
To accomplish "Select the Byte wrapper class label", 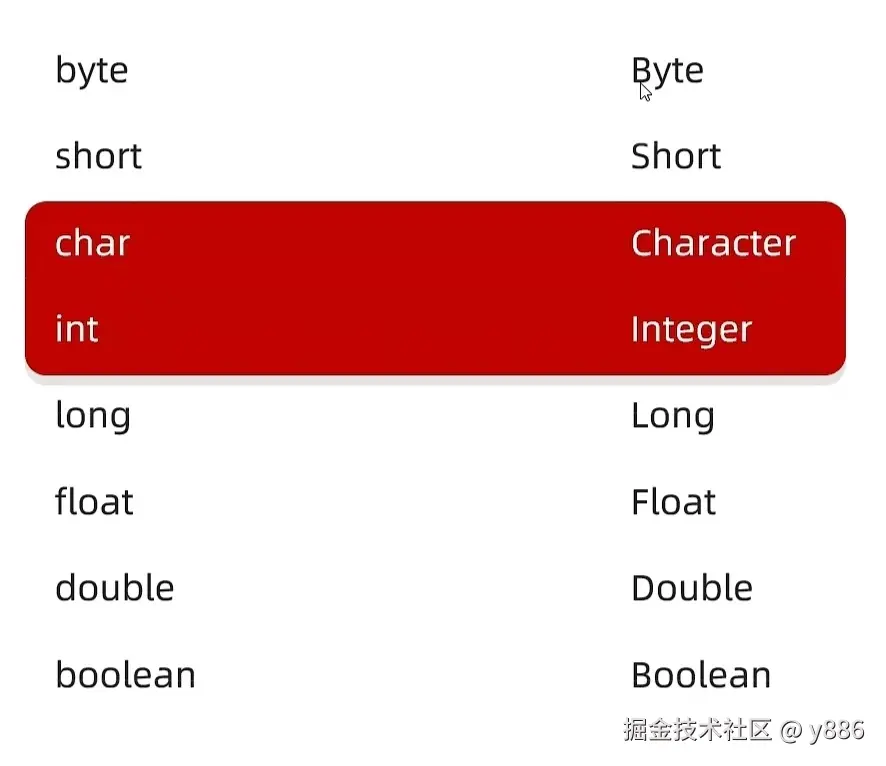I will (x=667, y=72).
